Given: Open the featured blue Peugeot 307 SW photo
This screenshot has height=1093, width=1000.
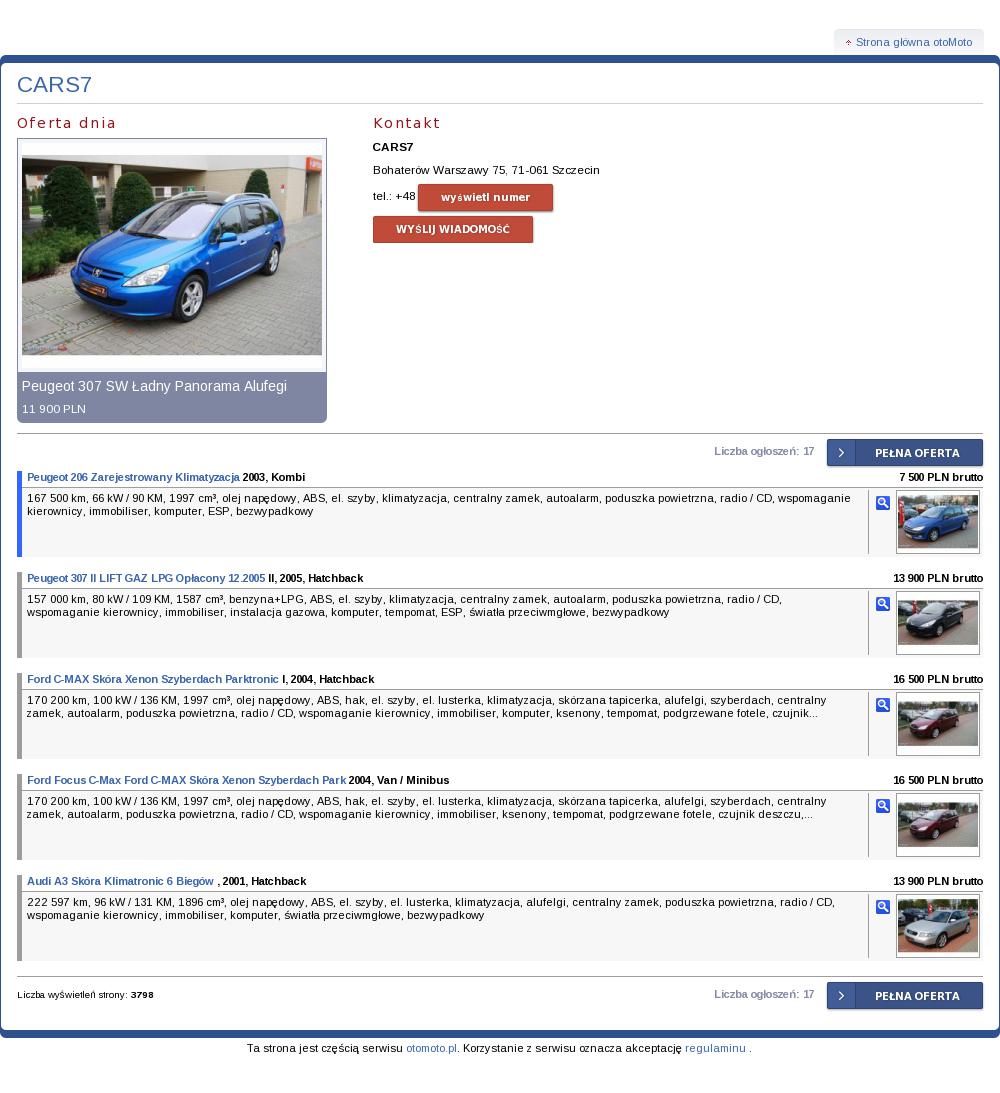Looking at the screenshot, I should coord(172,255).
